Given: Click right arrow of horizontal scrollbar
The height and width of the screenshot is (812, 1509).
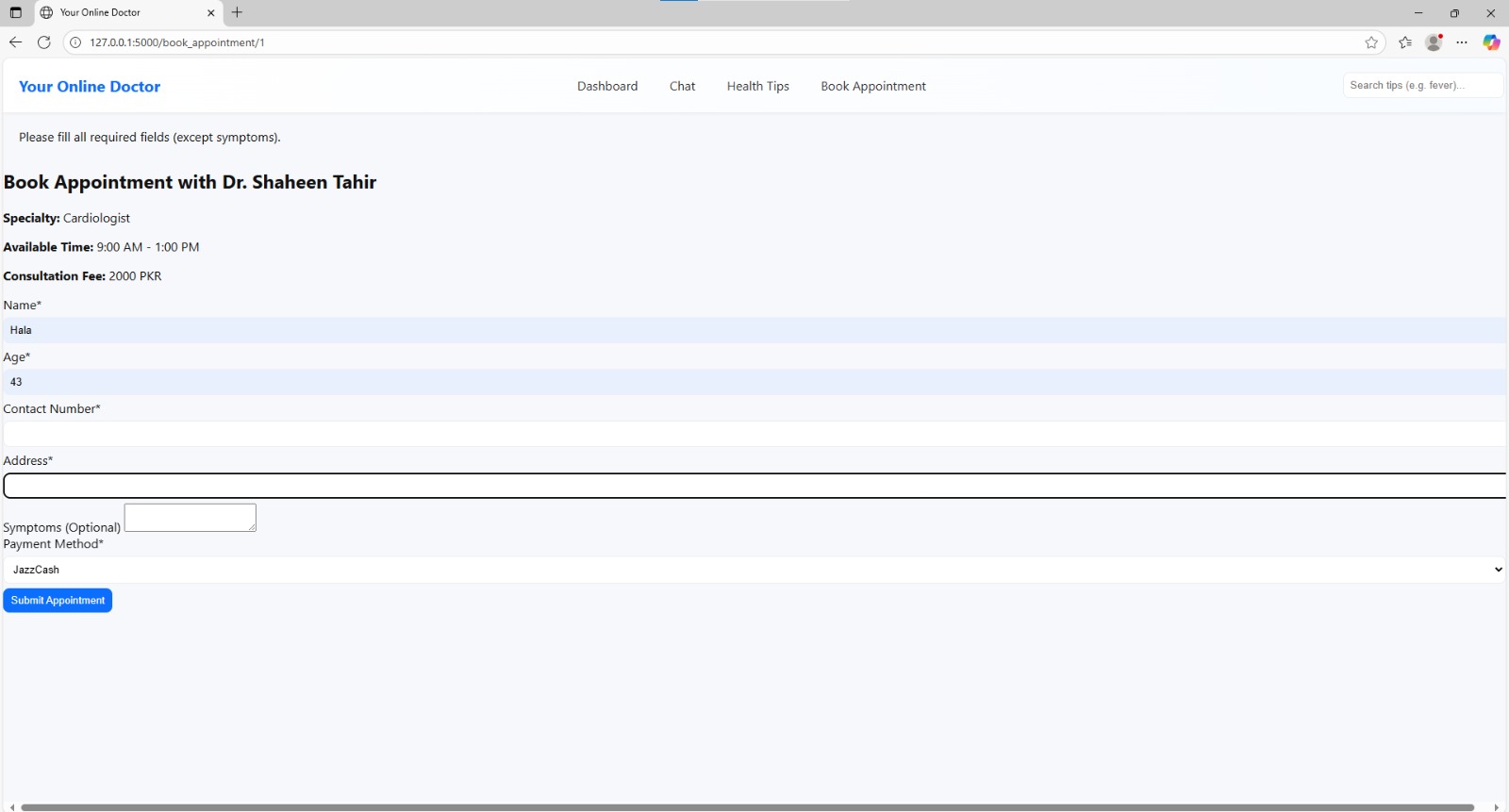Looking at the screenshot, I should pos(1497,807).
